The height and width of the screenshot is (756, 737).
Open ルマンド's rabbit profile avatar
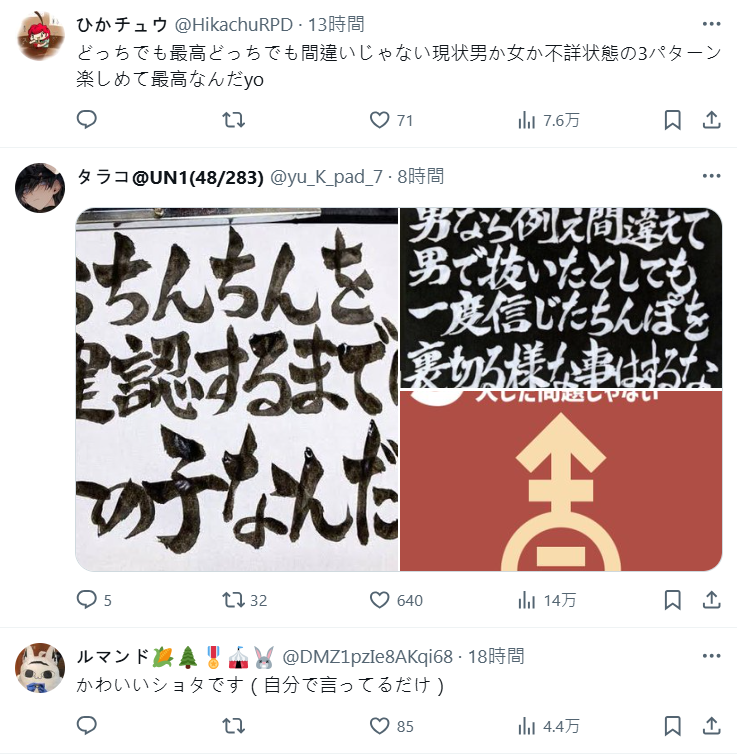click(x=40, y=668)
